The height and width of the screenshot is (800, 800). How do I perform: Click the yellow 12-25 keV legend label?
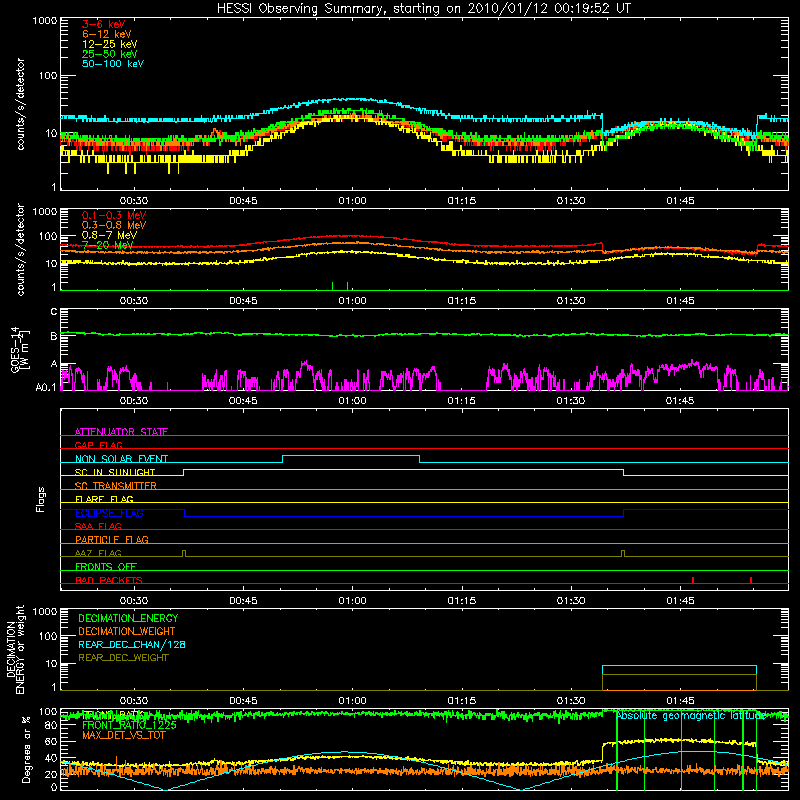(x=110, y=44)
